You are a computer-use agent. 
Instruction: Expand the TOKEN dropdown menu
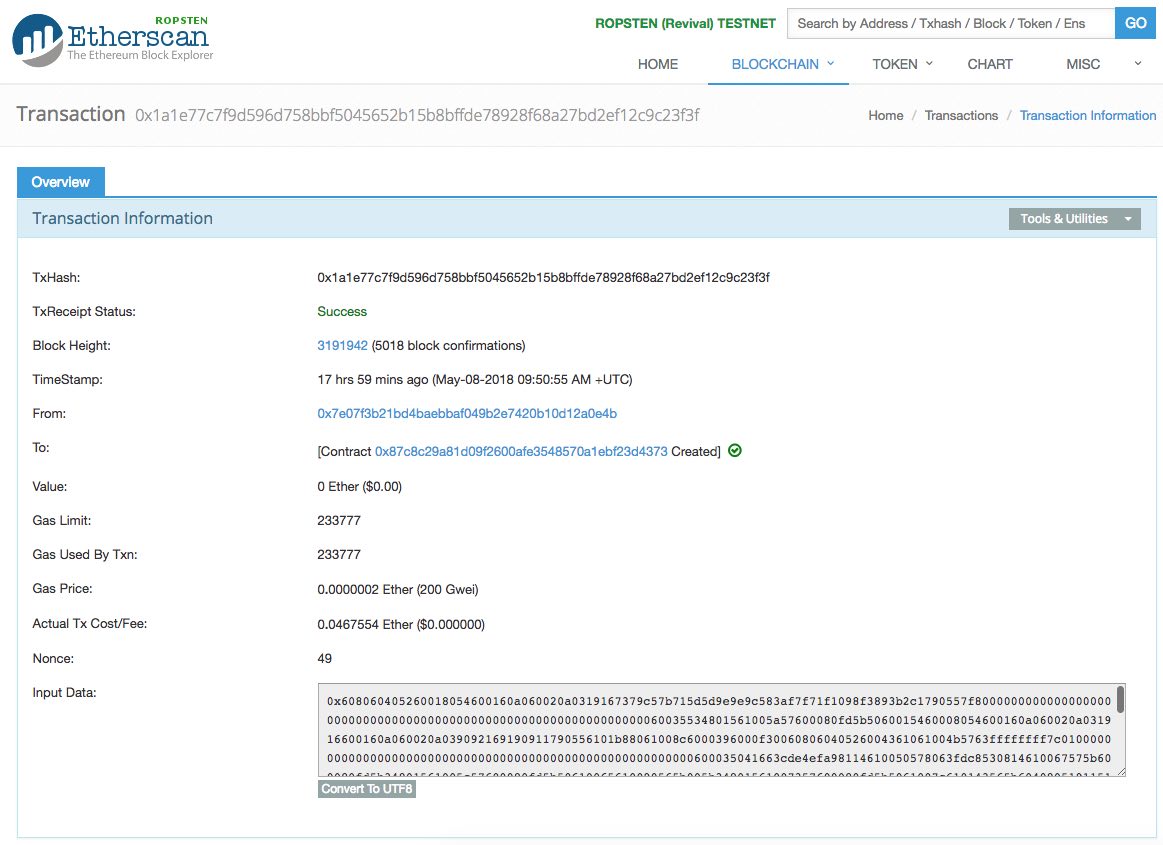pyautogui.click(x=901, y=64)
